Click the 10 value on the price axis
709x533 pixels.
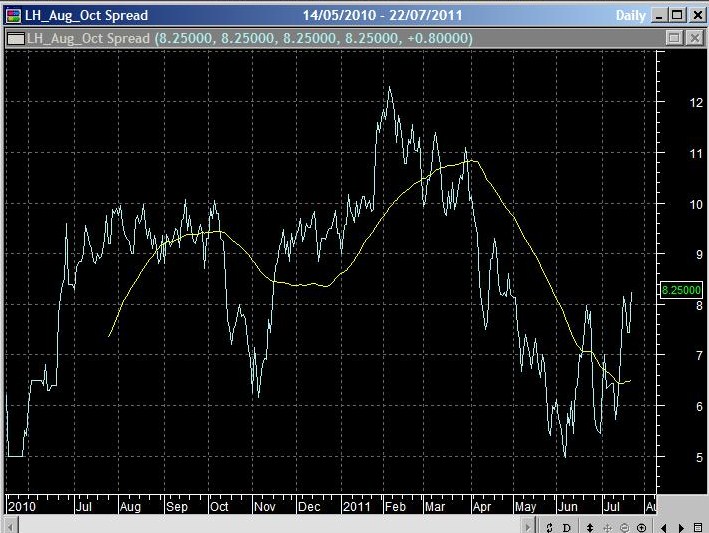(696, 204)
